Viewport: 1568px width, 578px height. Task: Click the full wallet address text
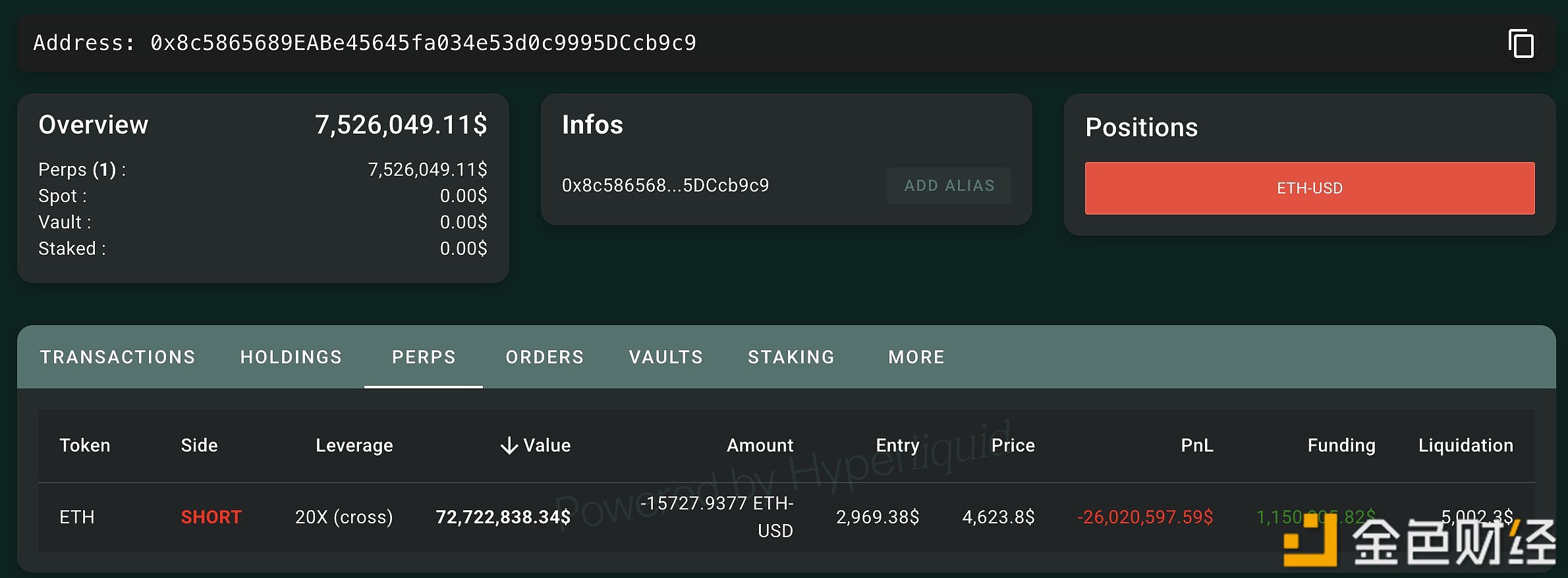(422, 43)
